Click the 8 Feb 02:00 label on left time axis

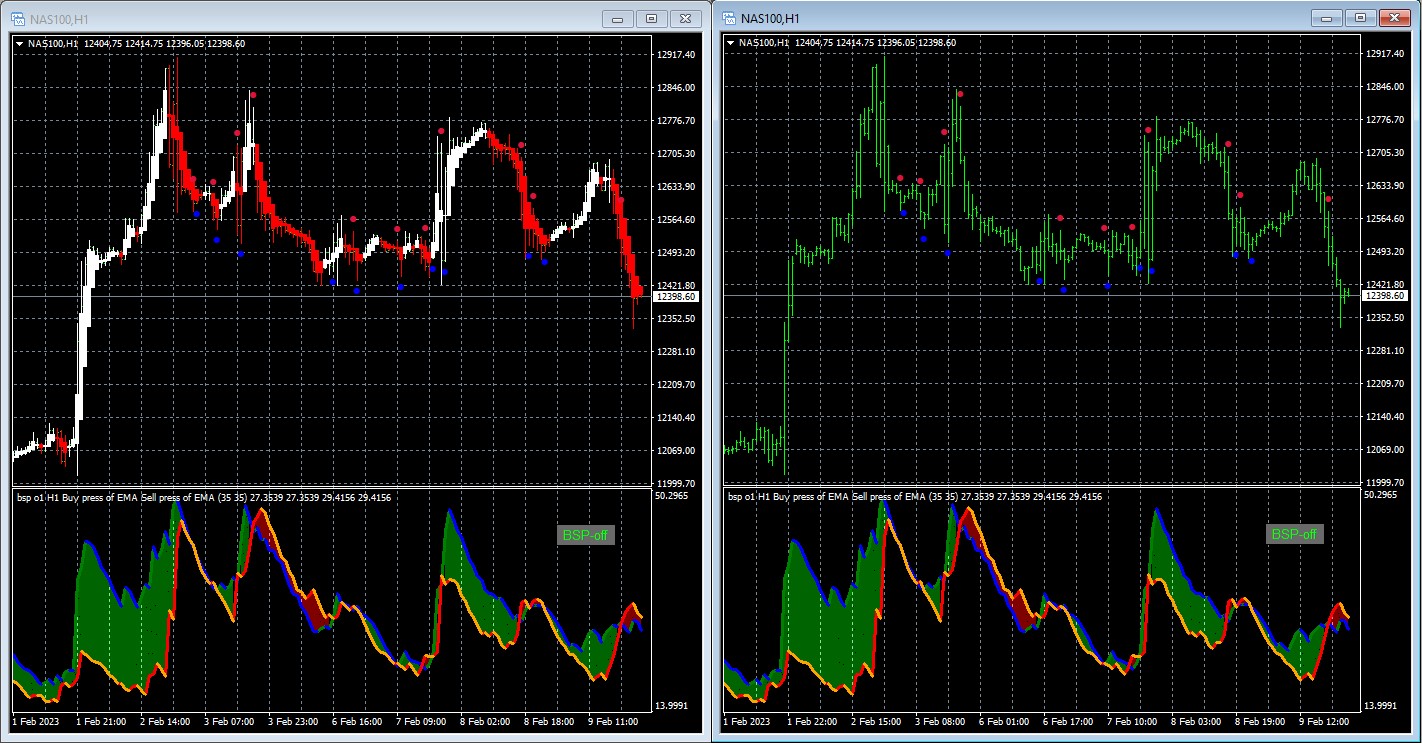pyautogui.click(x=485, y=721)
